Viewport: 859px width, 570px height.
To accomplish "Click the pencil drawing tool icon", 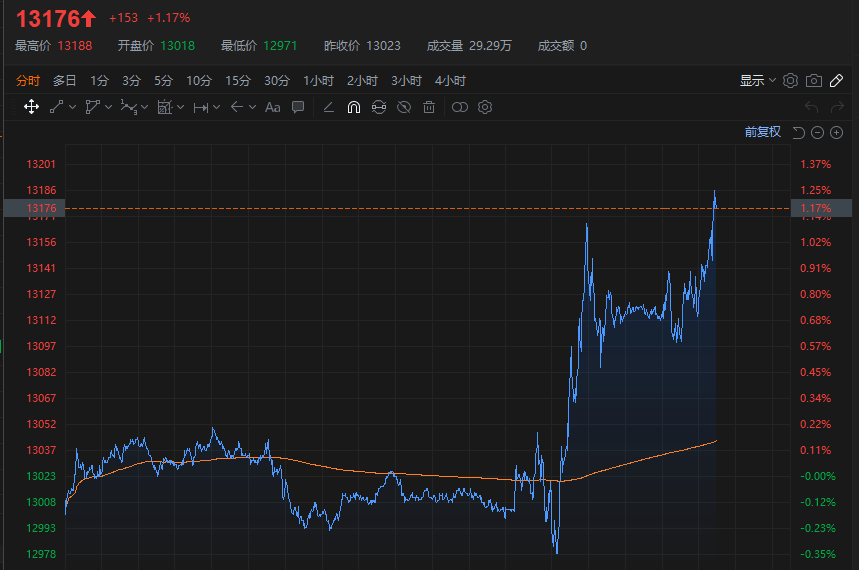I will (329, 107).
